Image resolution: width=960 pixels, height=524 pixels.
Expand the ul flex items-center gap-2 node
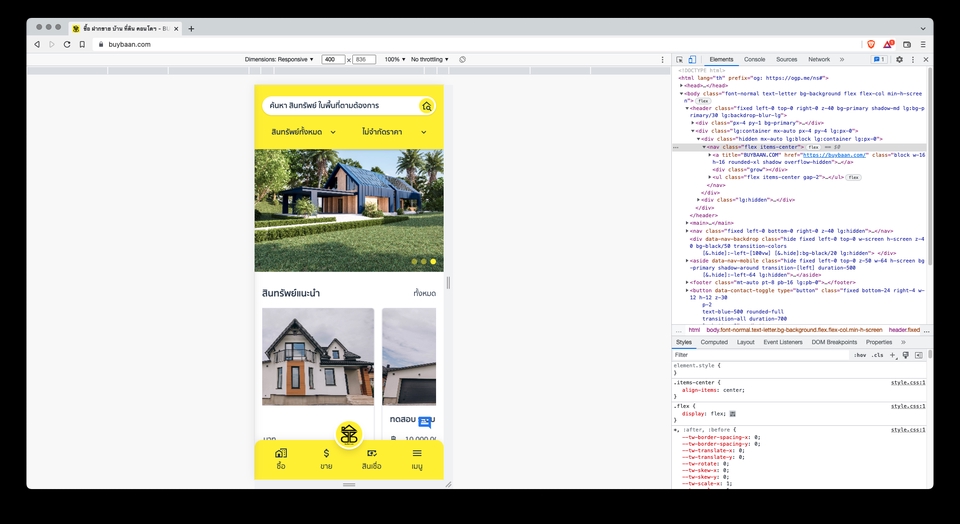pos(710,178)
